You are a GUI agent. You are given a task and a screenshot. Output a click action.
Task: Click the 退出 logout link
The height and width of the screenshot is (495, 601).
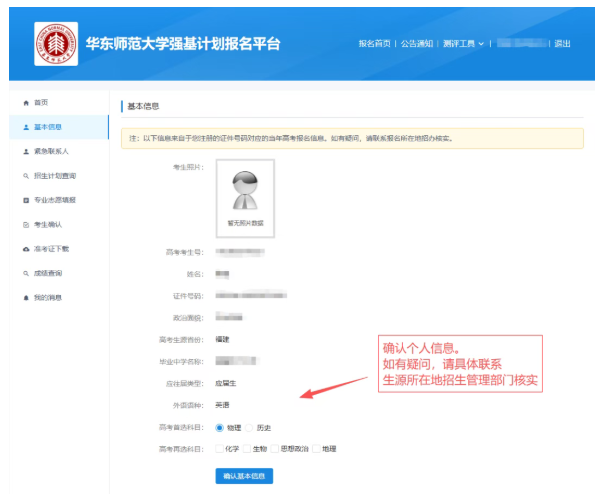562,44
